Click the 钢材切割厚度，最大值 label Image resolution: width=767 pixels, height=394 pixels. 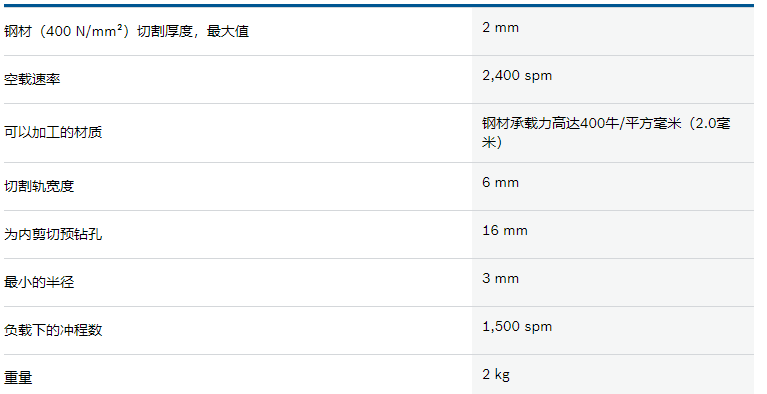pos(127,31)
